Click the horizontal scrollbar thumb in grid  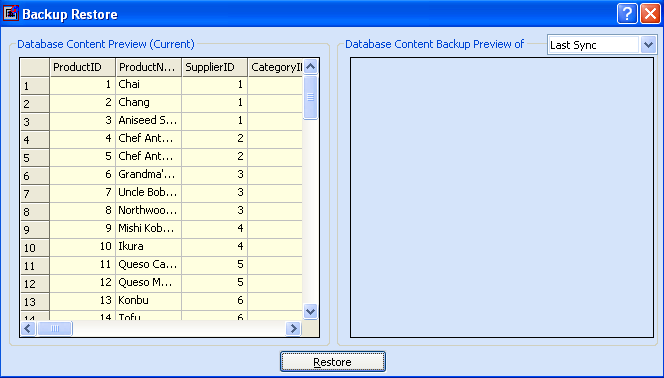pyautogui.click(x=55, y=328)
